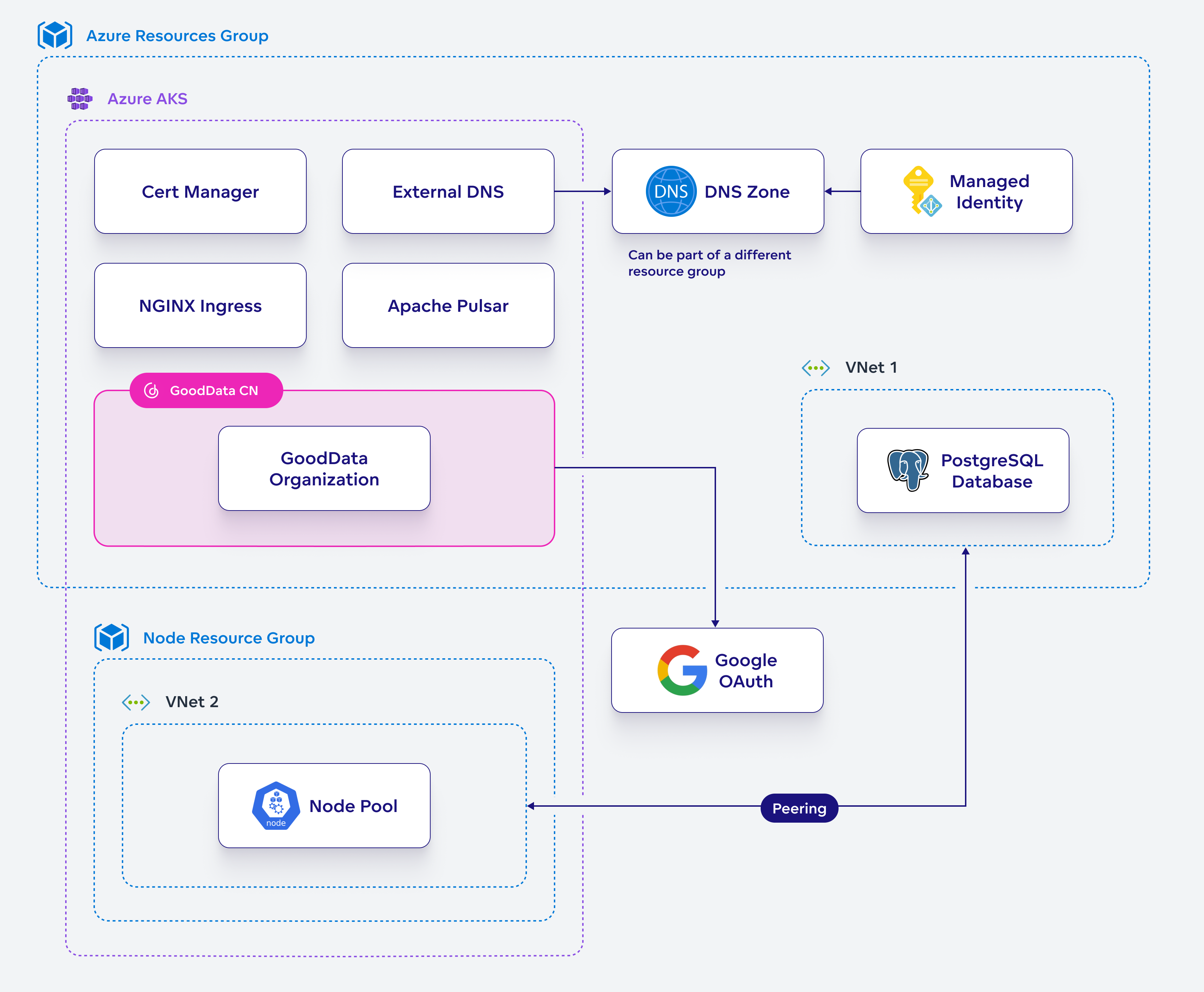Image resolution: width=1204 pixels, height=992 pixels.
Task: Click the Google G logo
Action: tap(682, 670)
